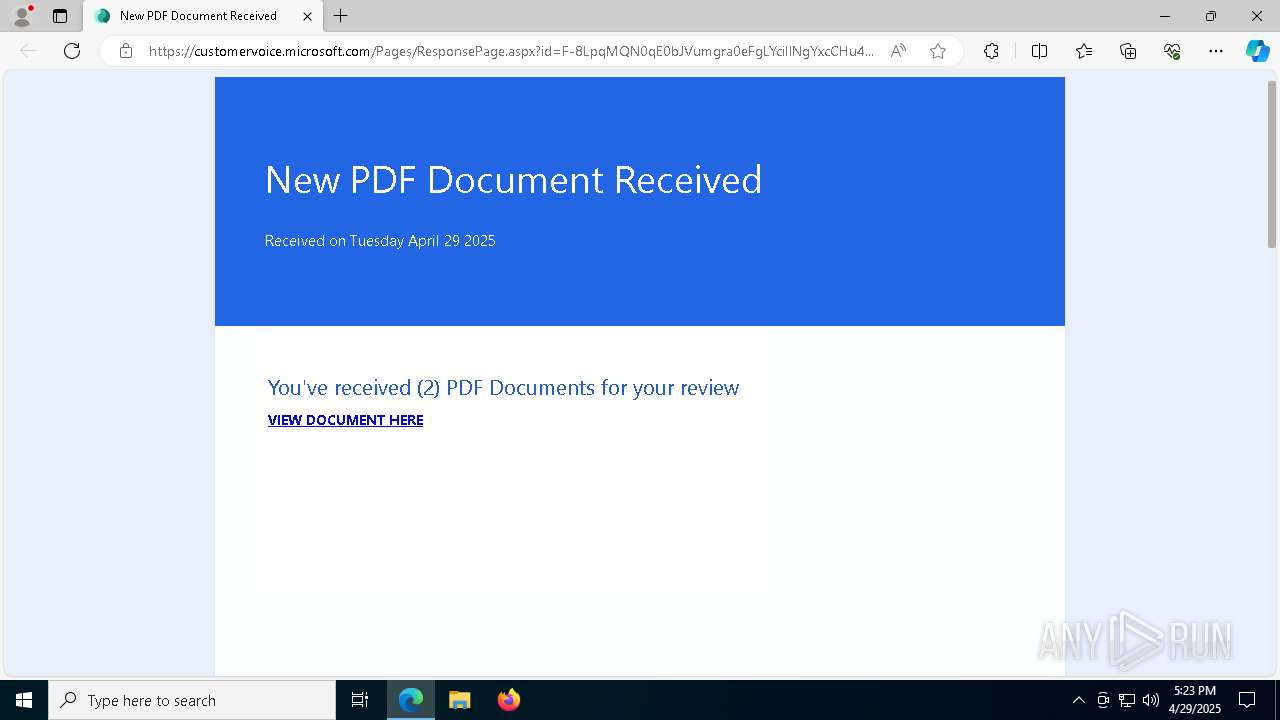This screenshot has width=1280, height=720.
Task: Open the Windows Start menu
Action: 24,700
